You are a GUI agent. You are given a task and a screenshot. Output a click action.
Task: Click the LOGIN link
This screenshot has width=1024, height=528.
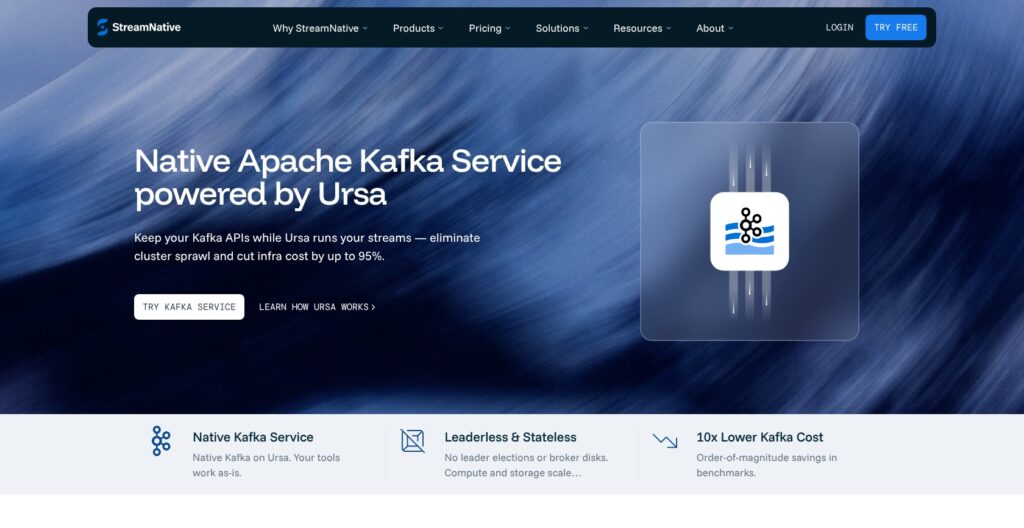839,27
